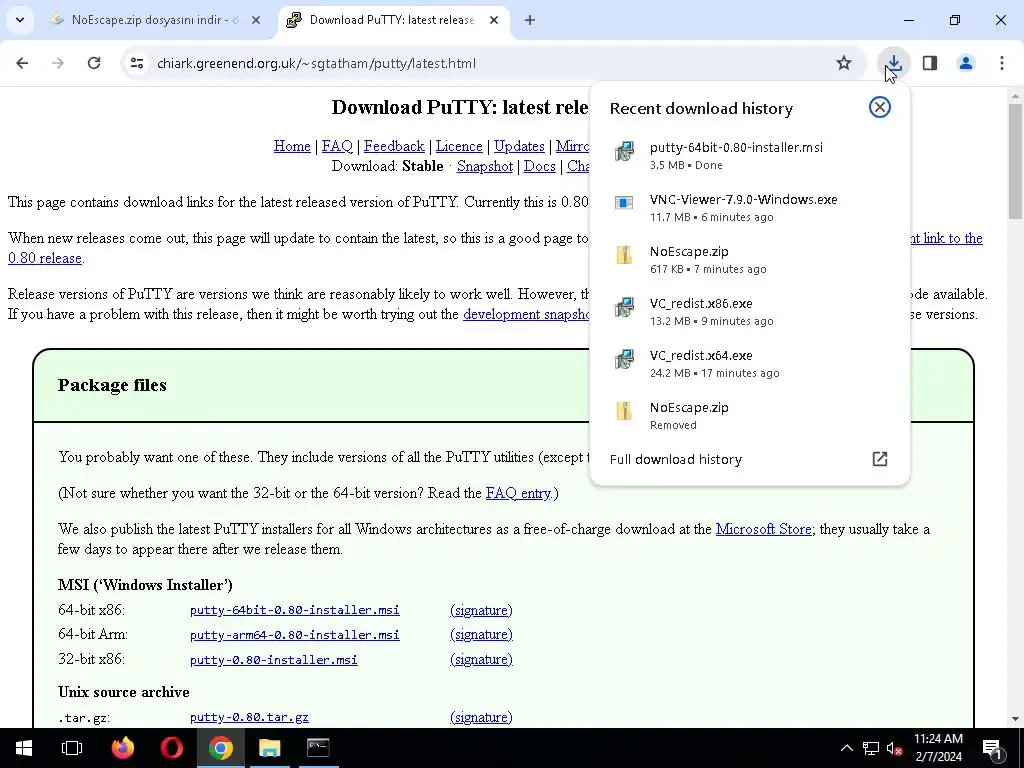
Task: Open the side panel icon
Action: click(930, 63)
